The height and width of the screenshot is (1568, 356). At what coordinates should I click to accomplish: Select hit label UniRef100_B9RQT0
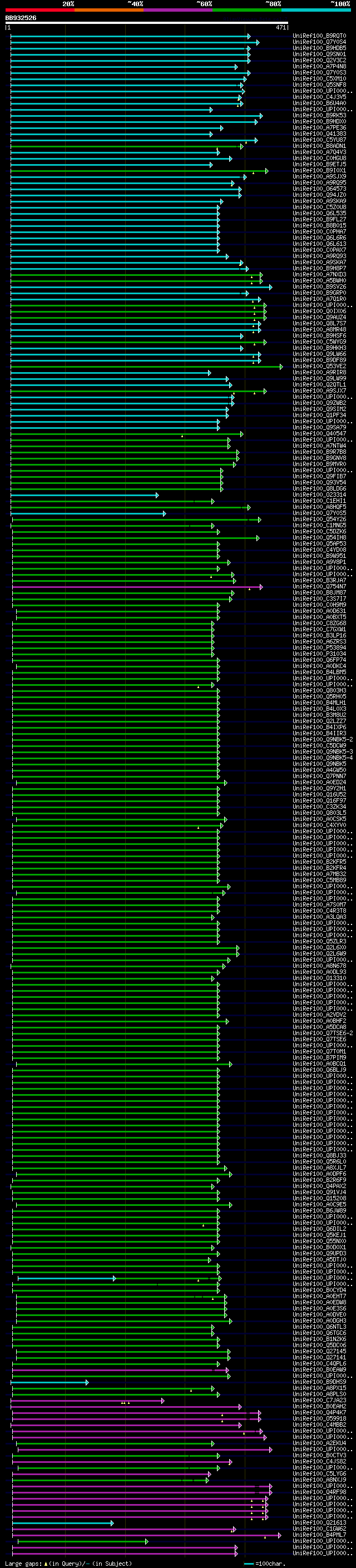[x=319, y=36]
